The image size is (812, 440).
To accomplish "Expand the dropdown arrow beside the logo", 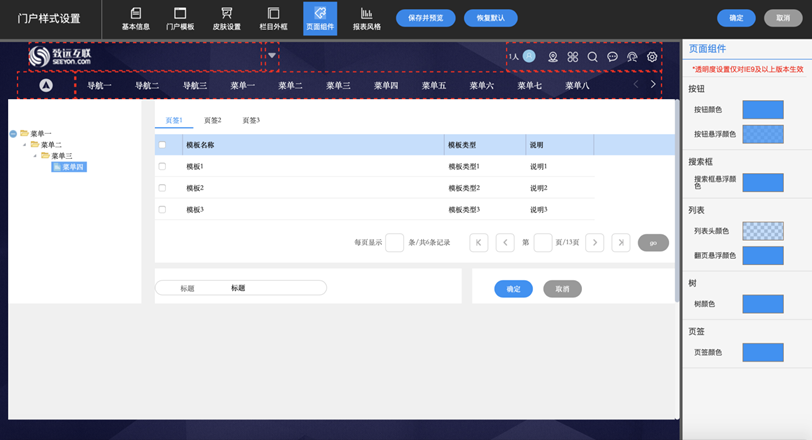I will click(x=272, y=56).
